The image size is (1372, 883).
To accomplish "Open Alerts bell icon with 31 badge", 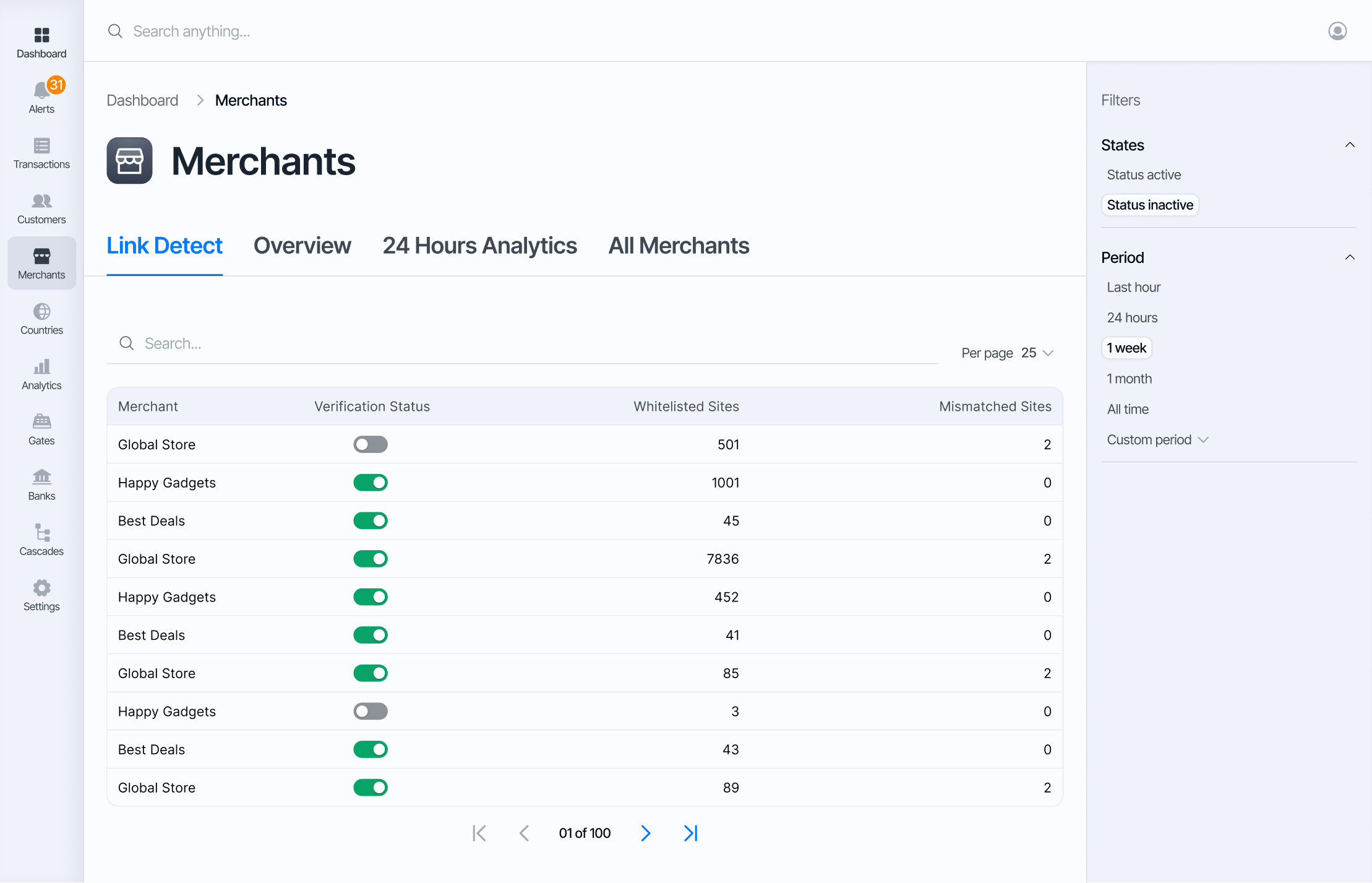I will point(41,90).
